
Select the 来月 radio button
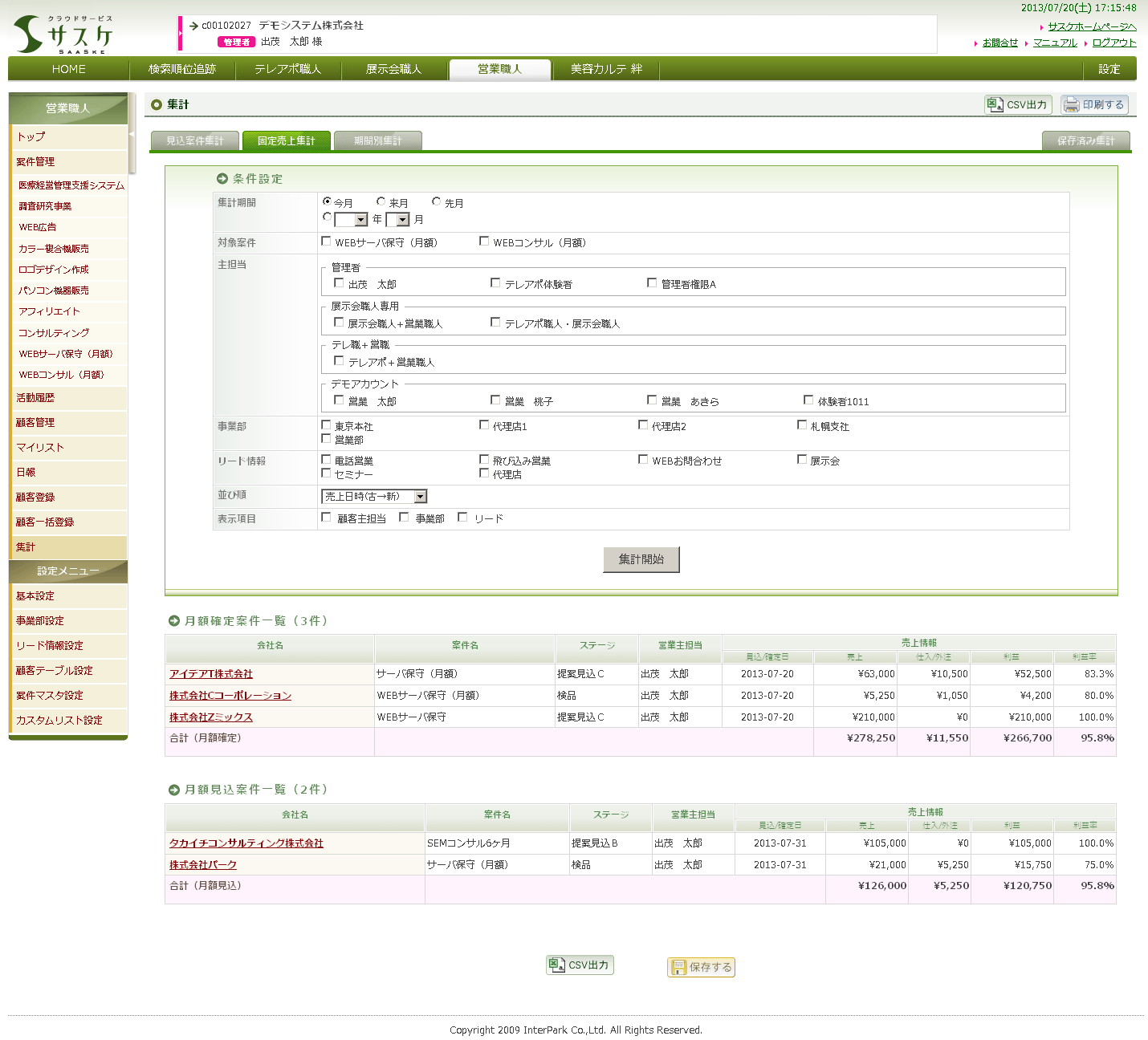[x=381, y=202]
